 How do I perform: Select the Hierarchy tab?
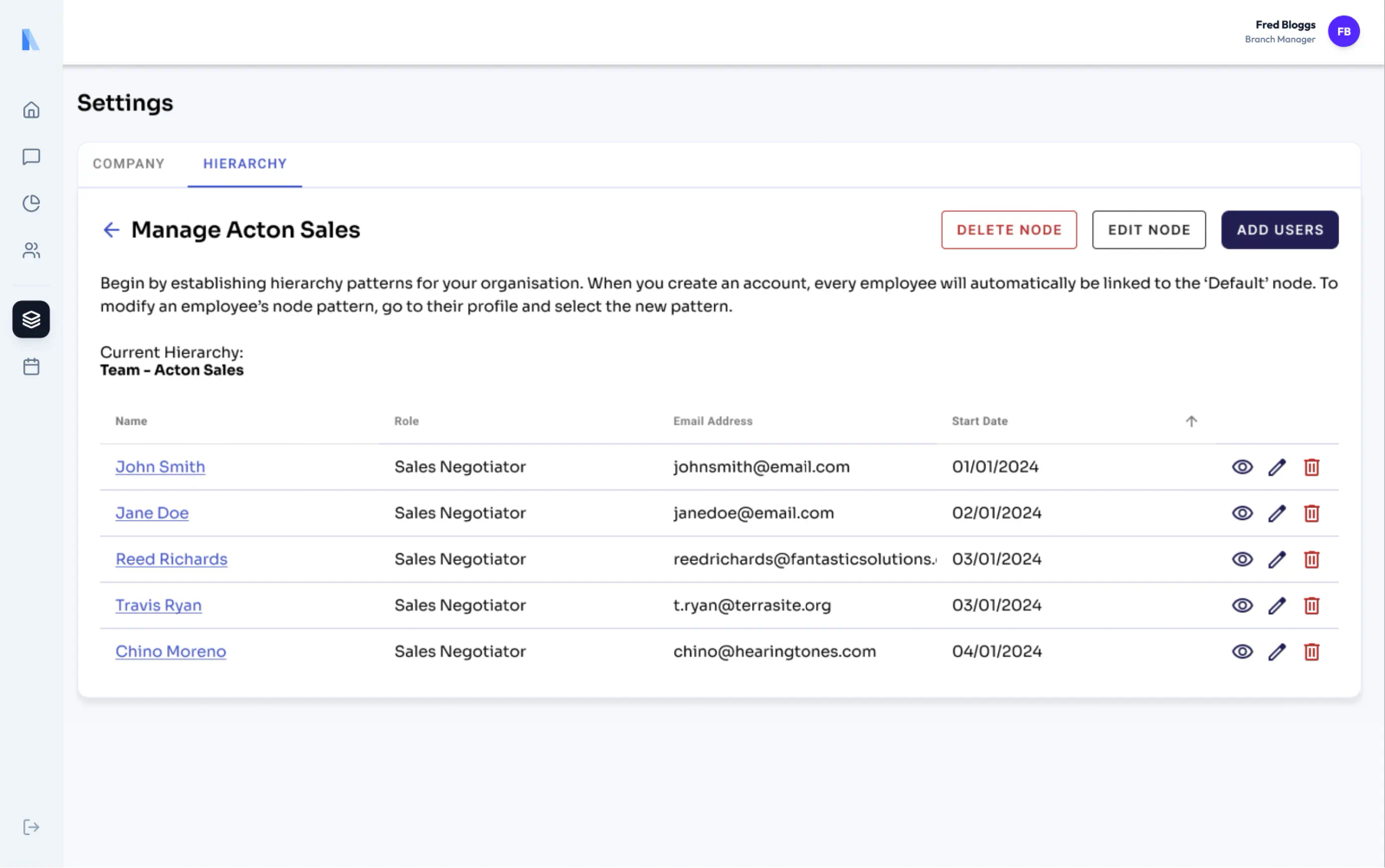(245, 164)
